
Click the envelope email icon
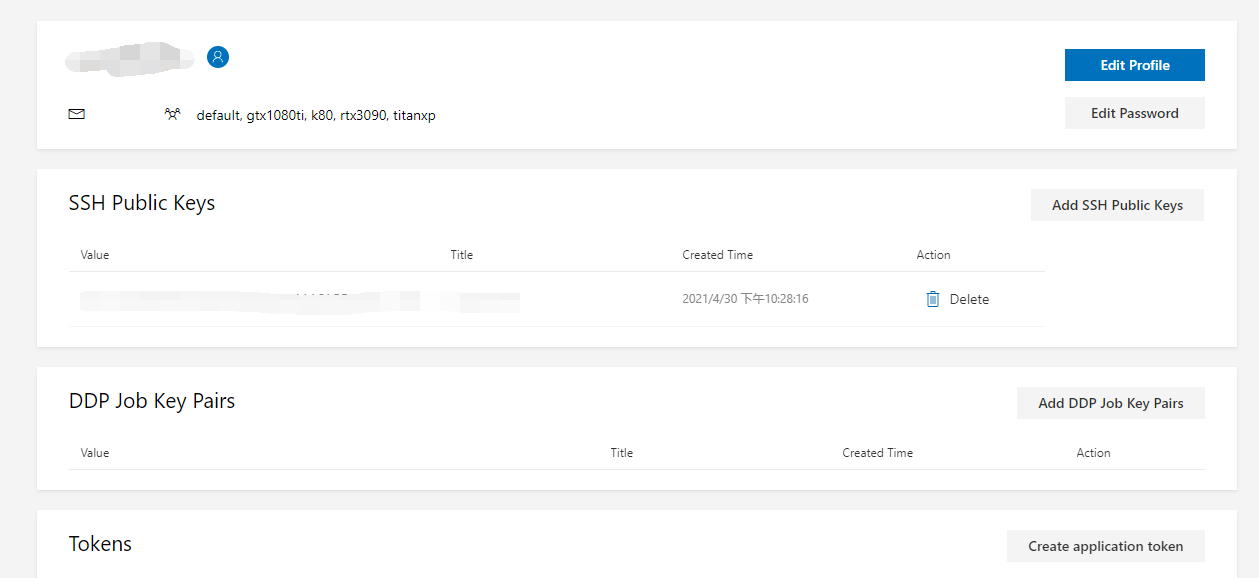coord(77,114)
